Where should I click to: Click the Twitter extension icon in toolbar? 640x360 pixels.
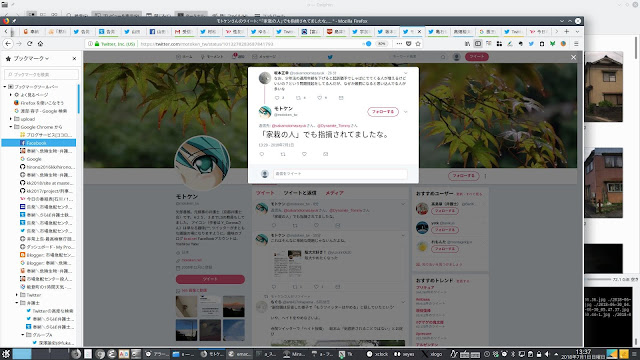pos(531,44)
